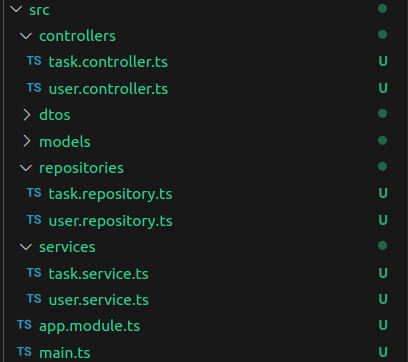Screen dimensions: 408x362
Task: Click git status dot on repositories row
Action: (x=382, y=166)
